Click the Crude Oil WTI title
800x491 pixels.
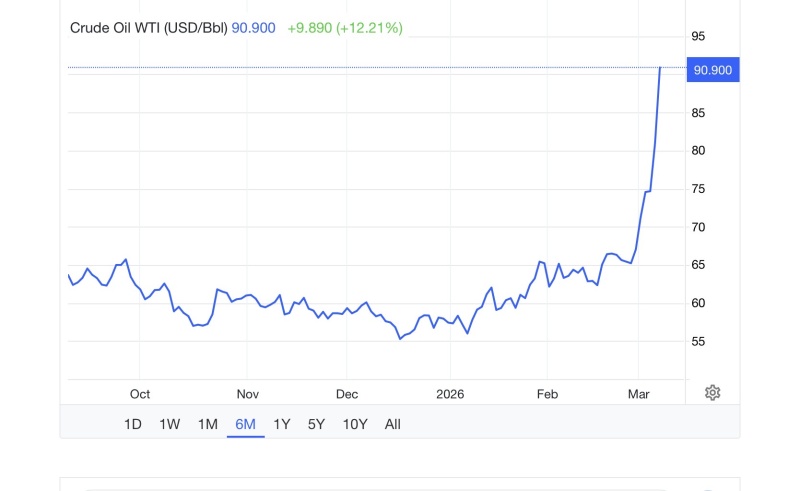click(x=148, y=28)
